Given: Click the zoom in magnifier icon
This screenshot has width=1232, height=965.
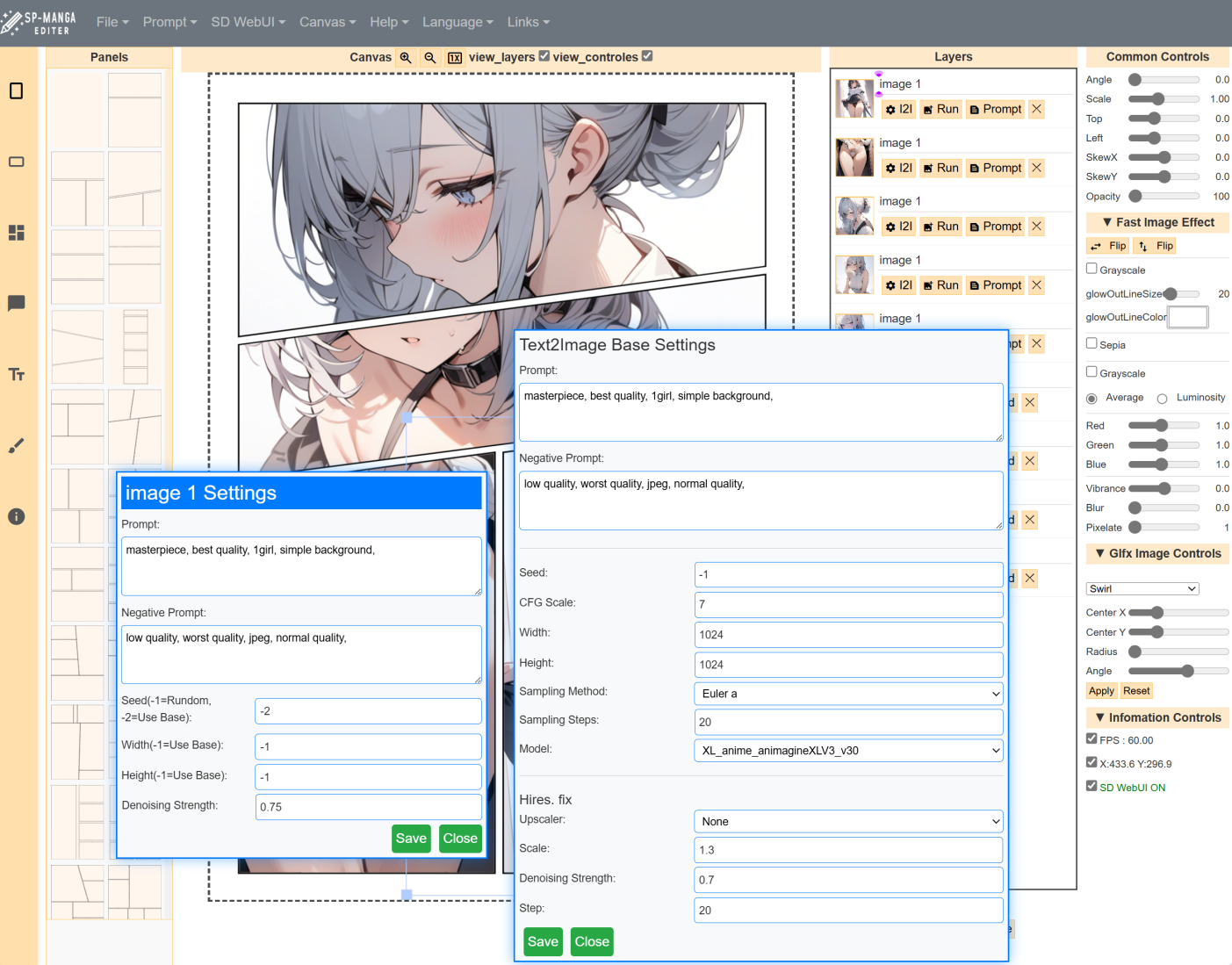Looking at the screenshot, I should (406, 57).
